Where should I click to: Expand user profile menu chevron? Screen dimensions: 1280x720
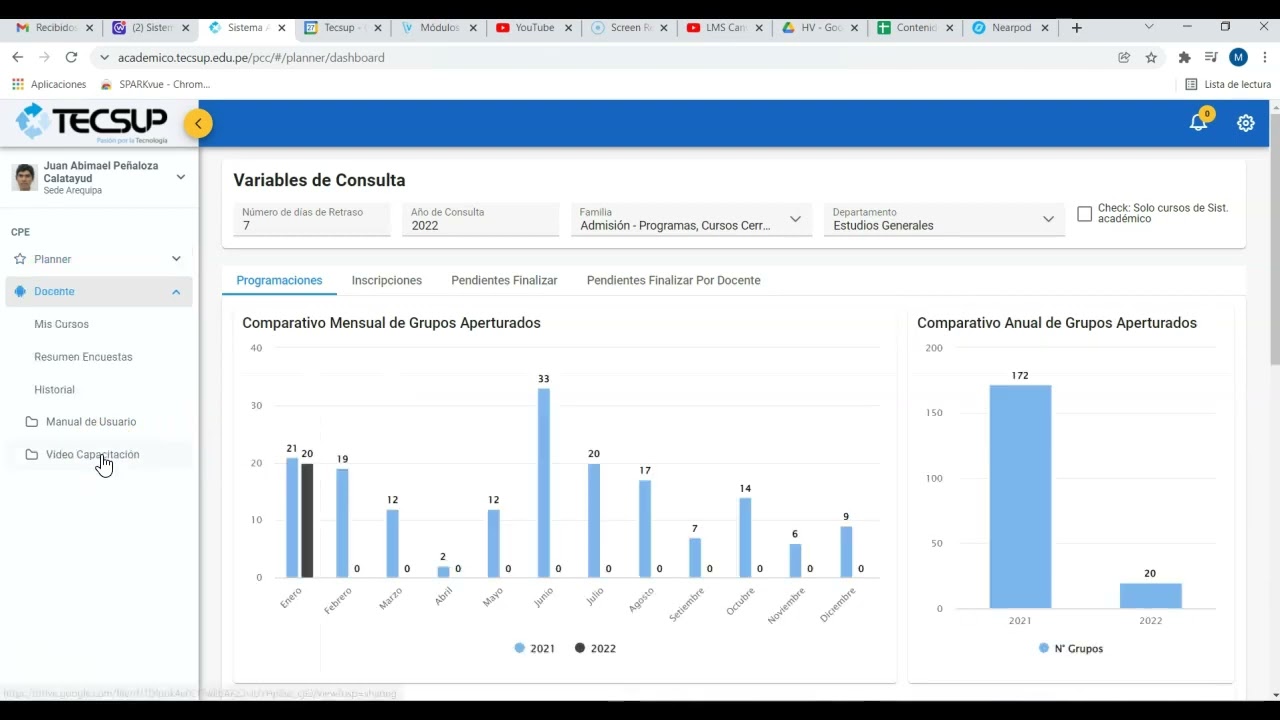click(181, 177)
